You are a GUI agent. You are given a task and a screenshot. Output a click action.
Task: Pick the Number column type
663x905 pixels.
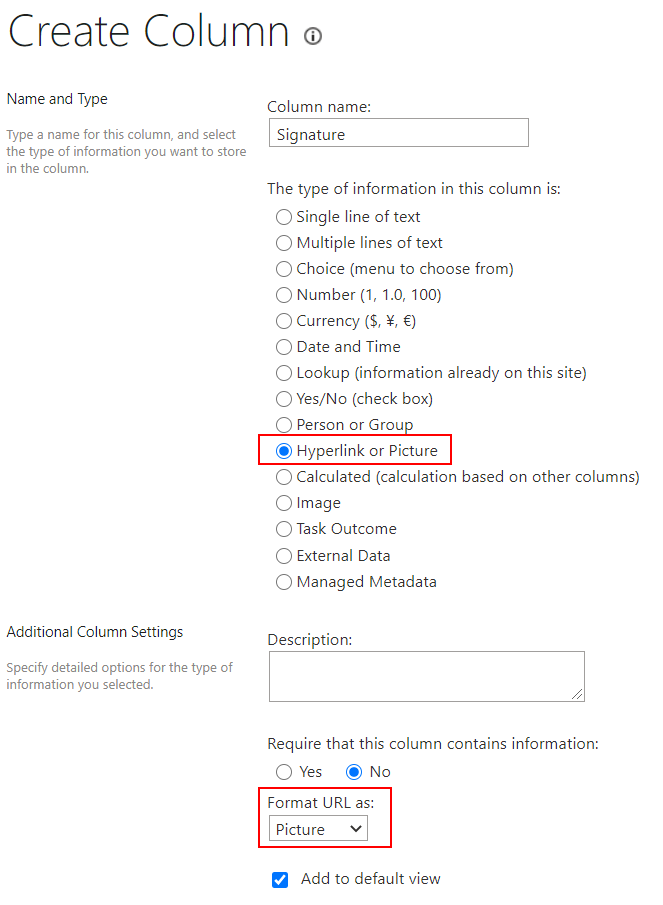coord(284,295)
